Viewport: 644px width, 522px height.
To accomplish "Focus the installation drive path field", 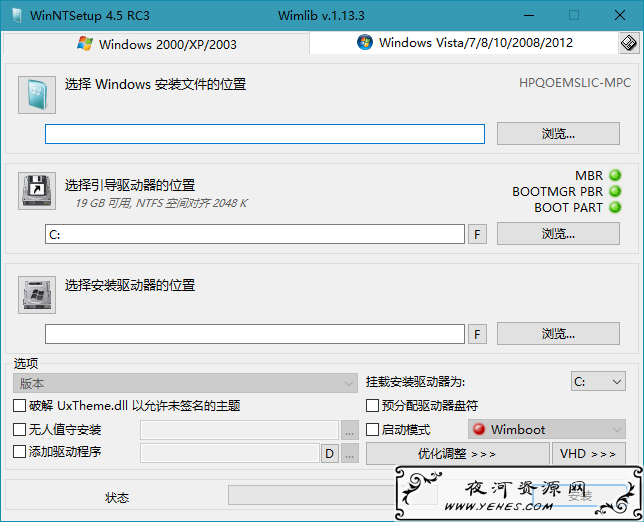I will pos(255,334).
